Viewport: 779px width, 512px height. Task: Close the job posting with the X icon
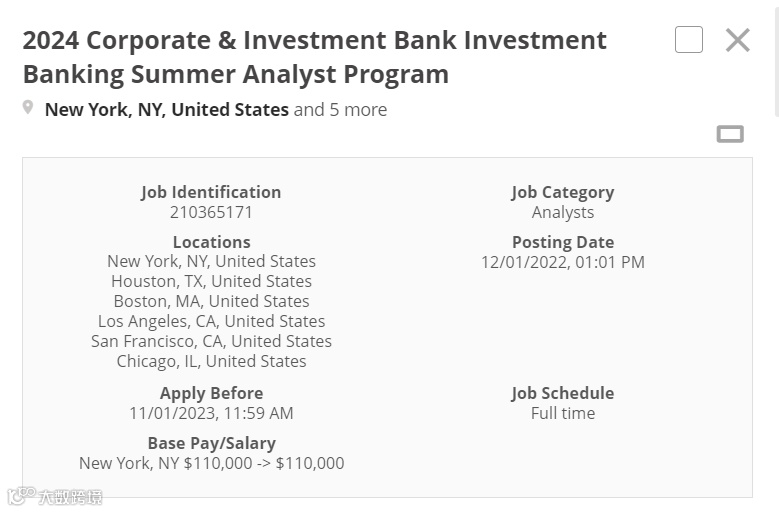coord(737,40)
